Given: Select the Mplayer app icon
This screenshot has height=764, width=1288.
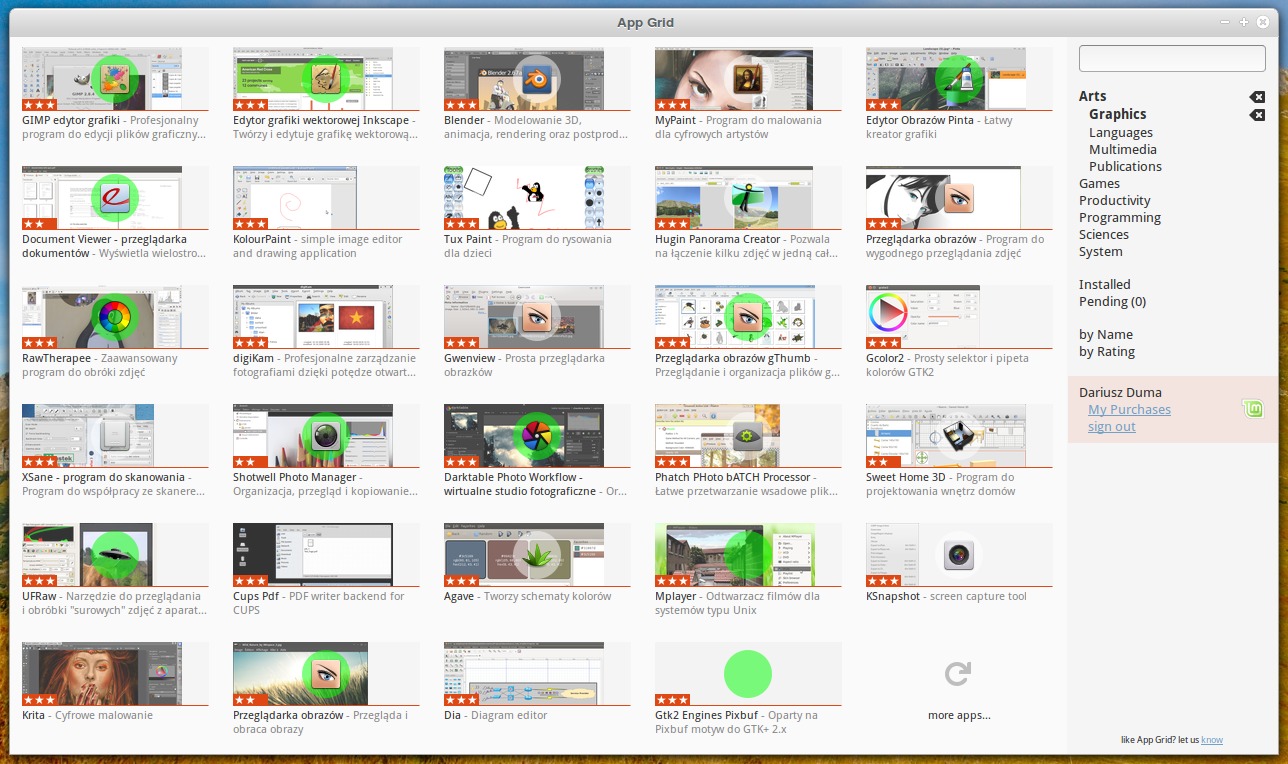Looking at the screenshot, I should (748, 554).
